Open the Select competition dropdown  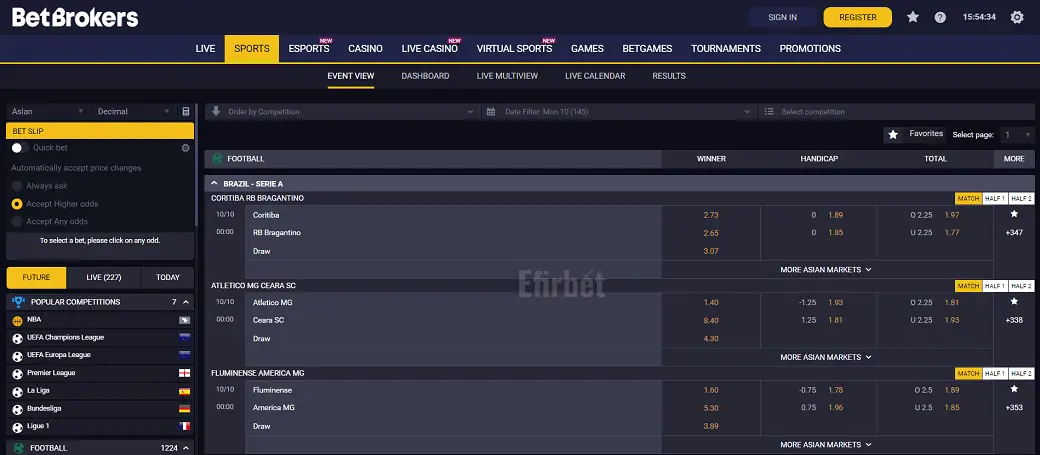click(x=897, y=111)
